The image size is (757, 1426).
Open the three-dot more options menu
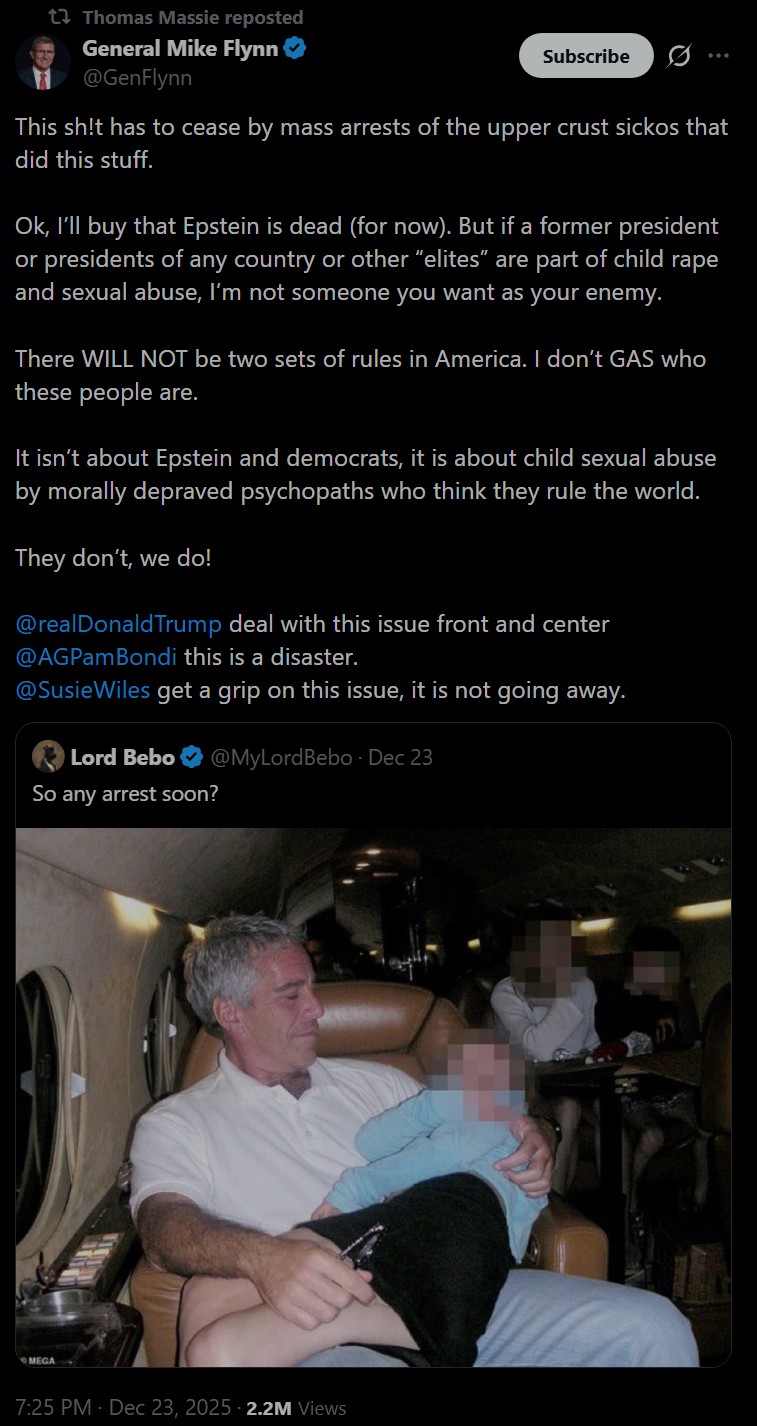(x=718, y=56)
